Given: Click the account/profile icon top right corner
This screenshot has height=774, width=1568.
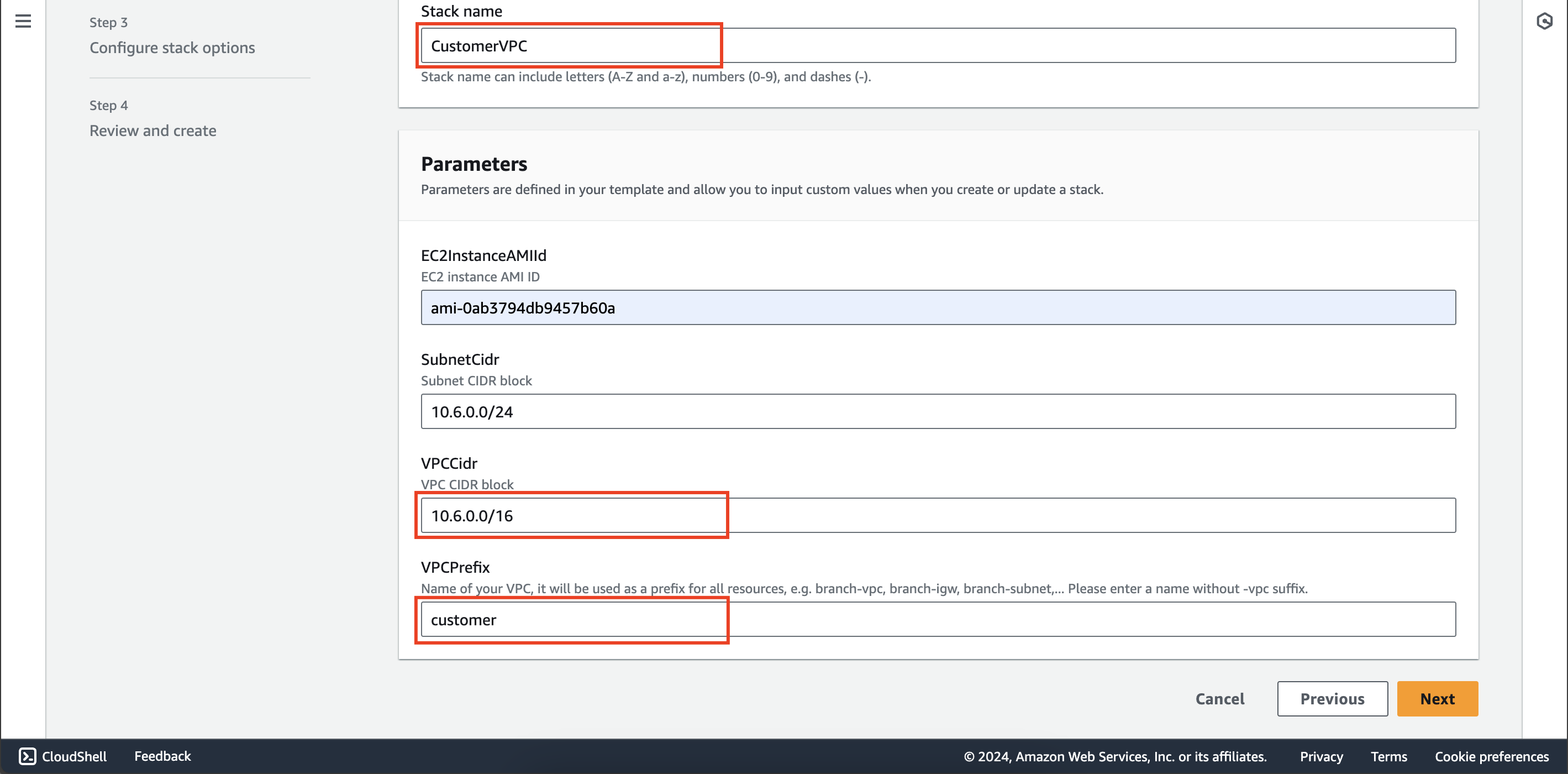Looking at the screenshot, I should pos(1544,21).
